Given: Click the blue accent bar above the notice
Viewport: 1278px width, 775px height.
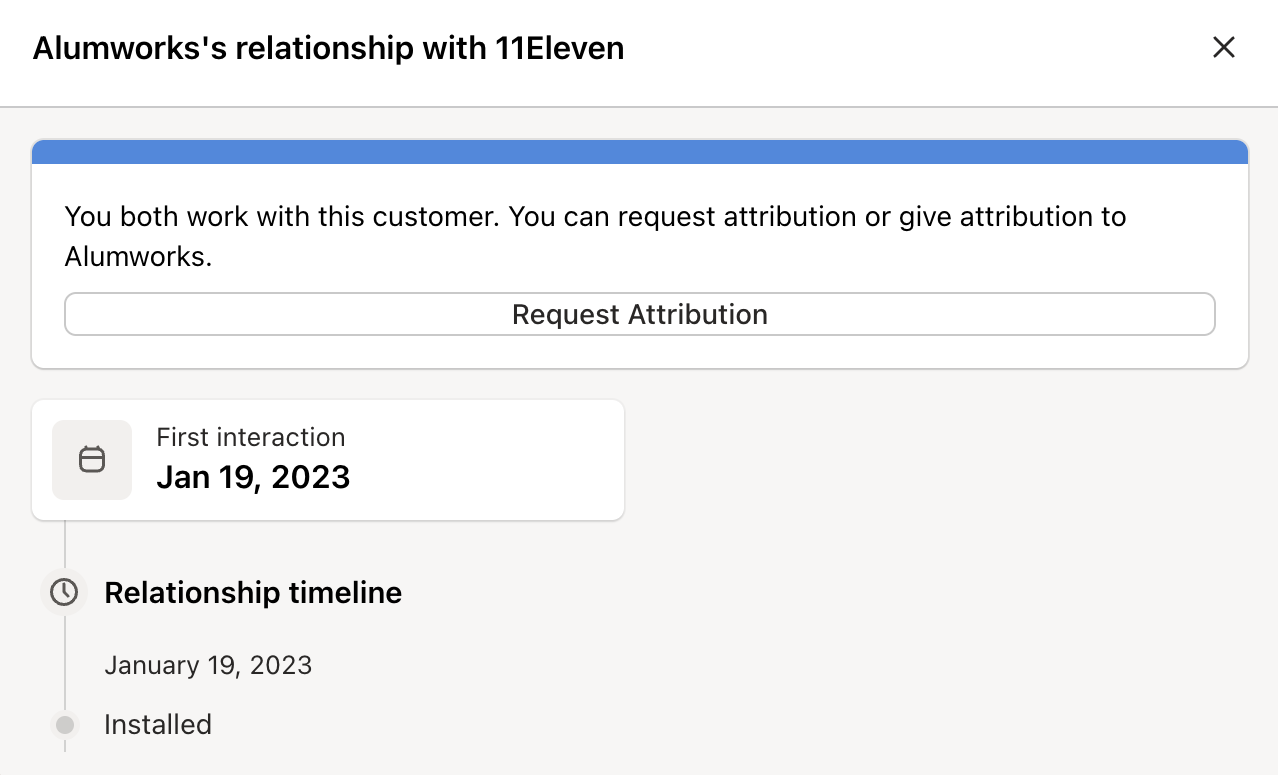Looking at the screenshot, I should (x=639, y=151).
